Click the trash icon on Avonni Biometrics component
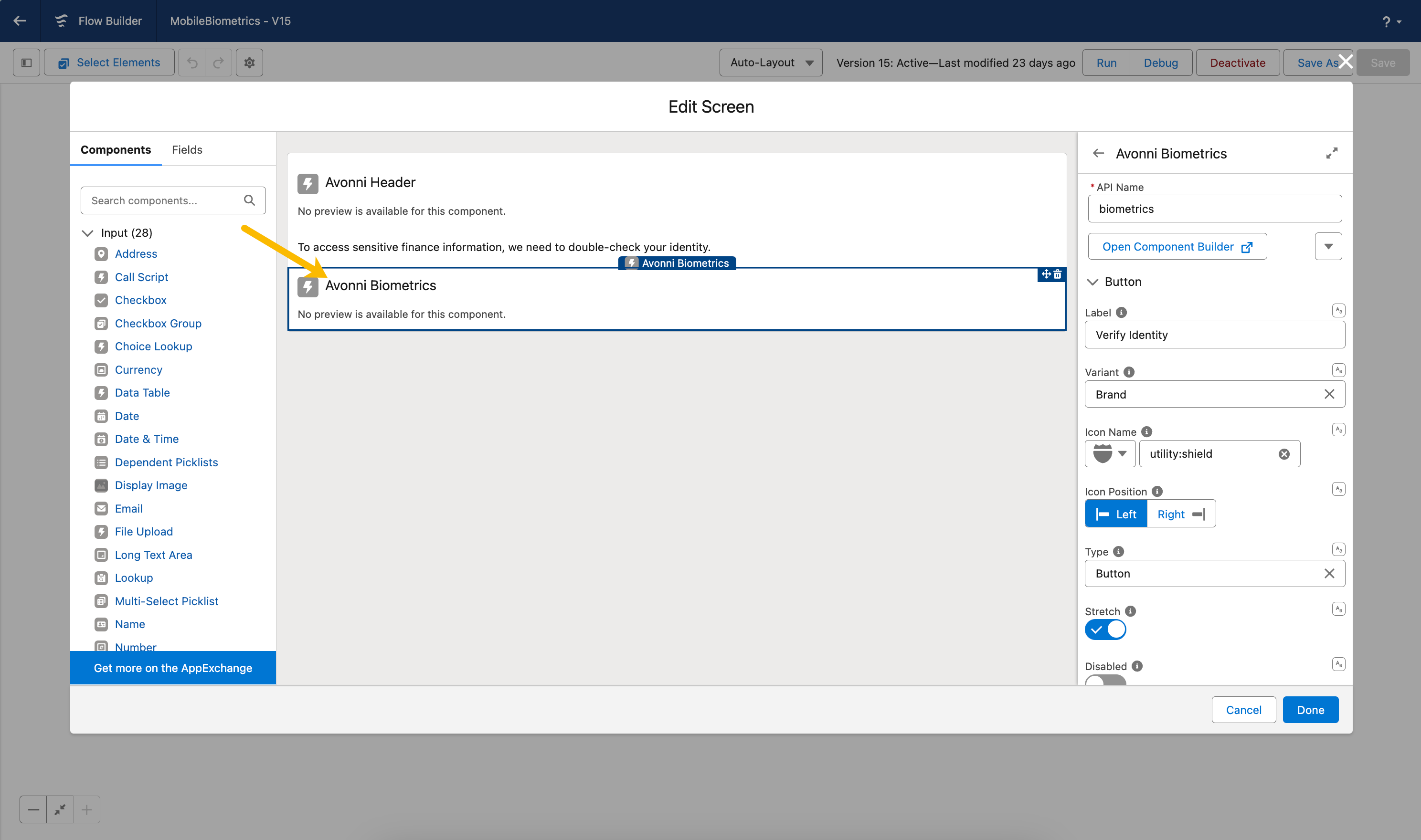Viewport: 1421px width, 840px height. (1058, 274)
